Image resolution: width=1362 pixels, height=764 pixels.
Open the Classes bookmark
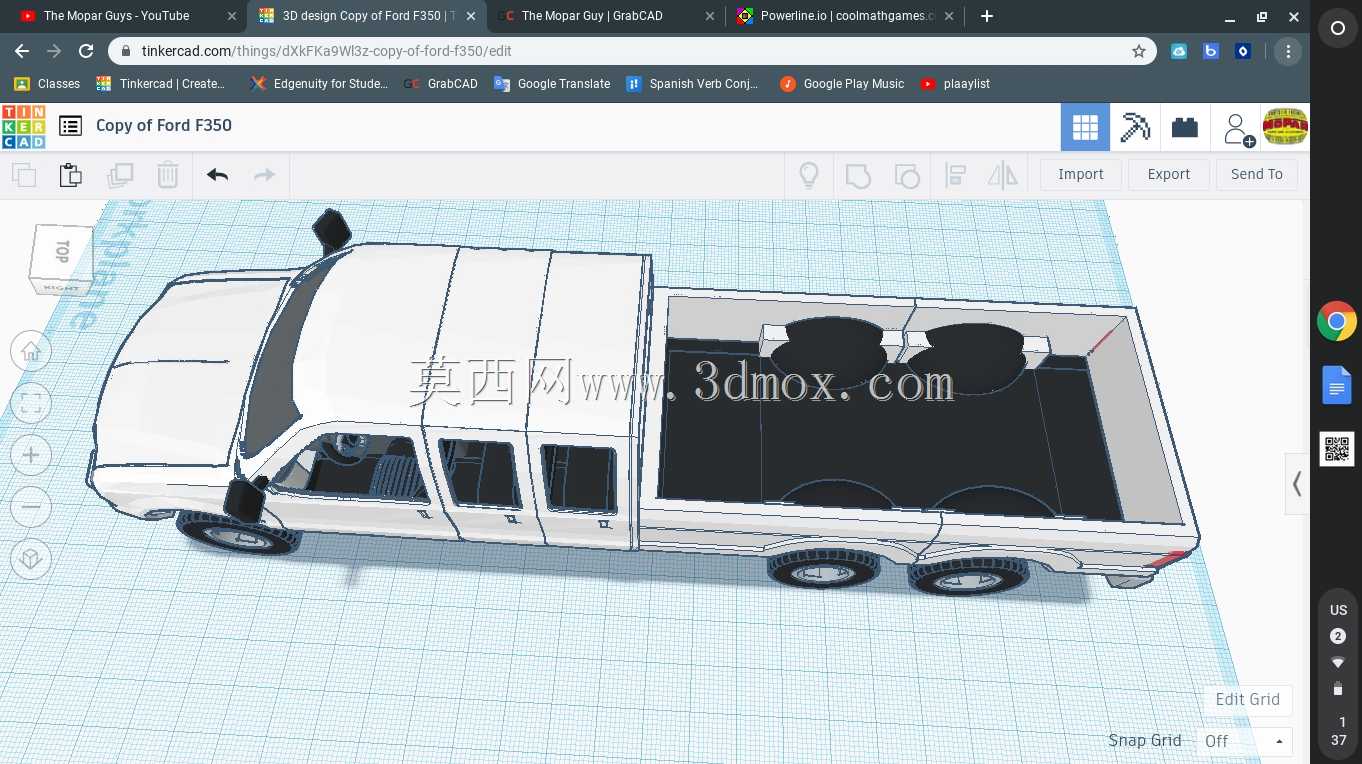(47, 84)
